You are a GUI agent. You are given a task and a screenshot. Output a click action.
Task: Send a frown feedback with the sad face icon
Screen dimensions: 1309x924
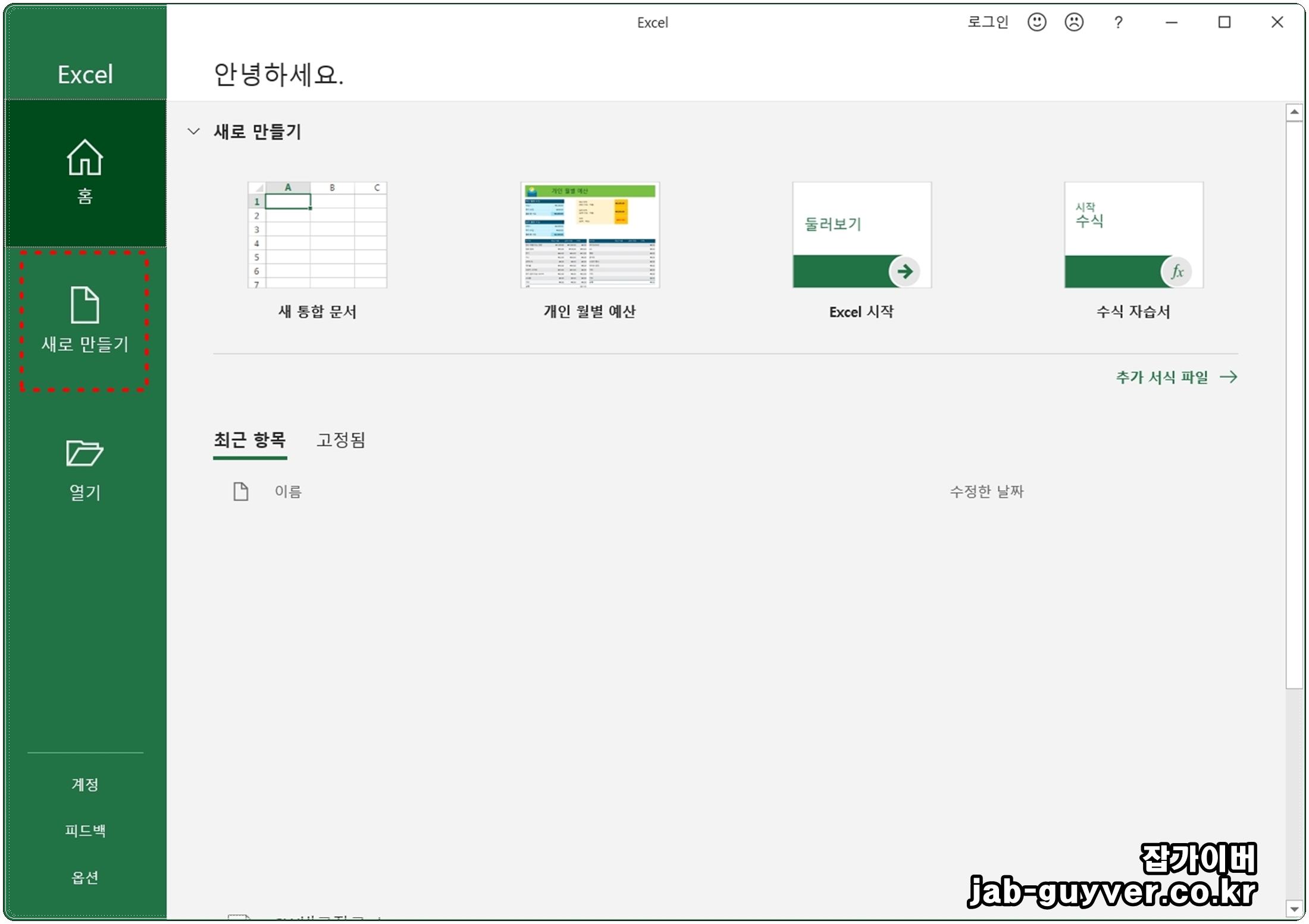click(x=1074, y=23)
